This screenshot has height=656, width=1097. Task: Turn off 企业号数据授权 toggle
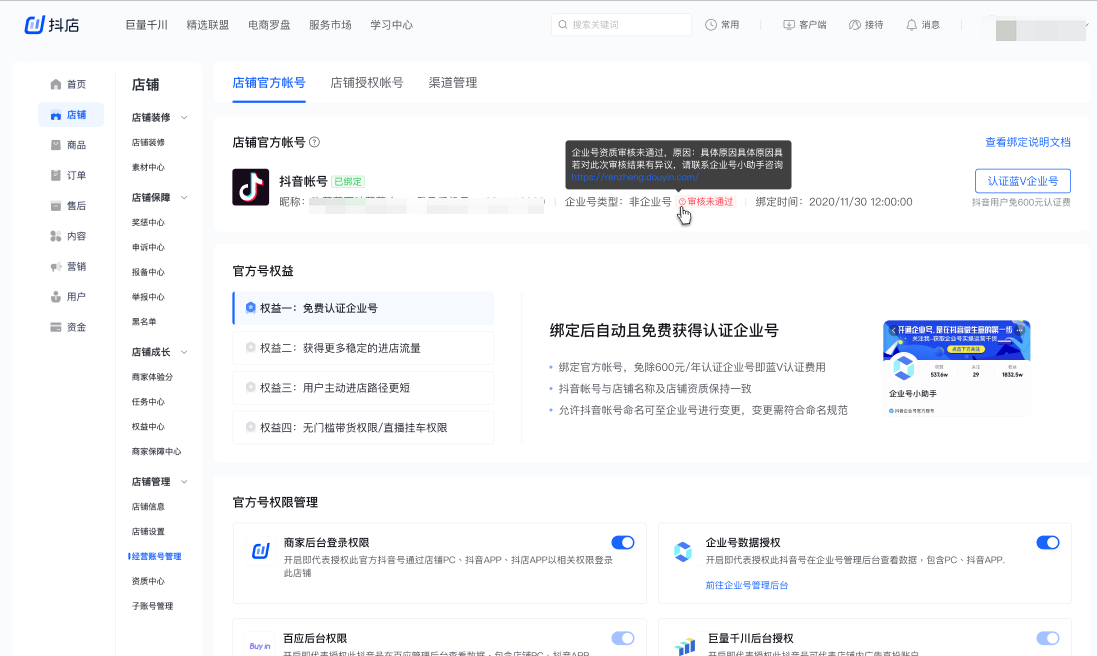tap(1047, 542)
